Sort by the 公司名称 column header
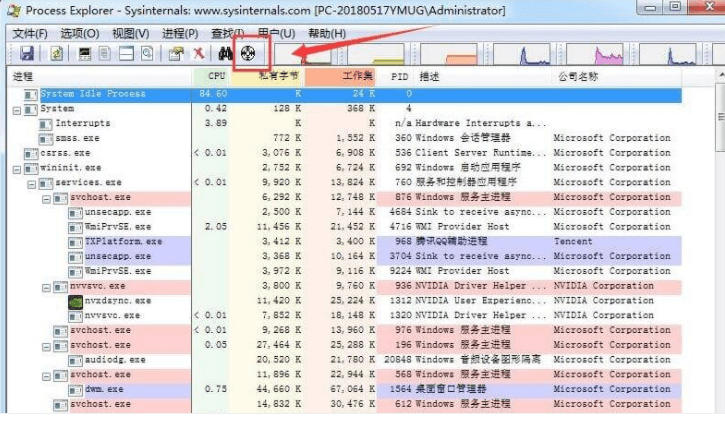Image resolution: width=725 pixels, height=427 pixels. pos(616,77)
